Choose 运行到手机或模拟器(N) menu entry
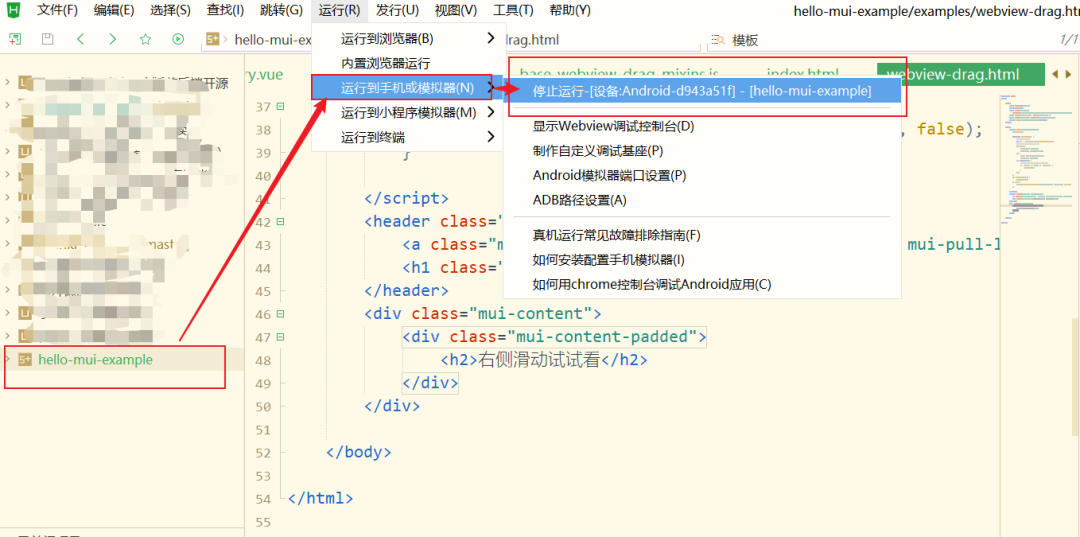The height and width of the screenshot is (537, 1080). (407, 87)
